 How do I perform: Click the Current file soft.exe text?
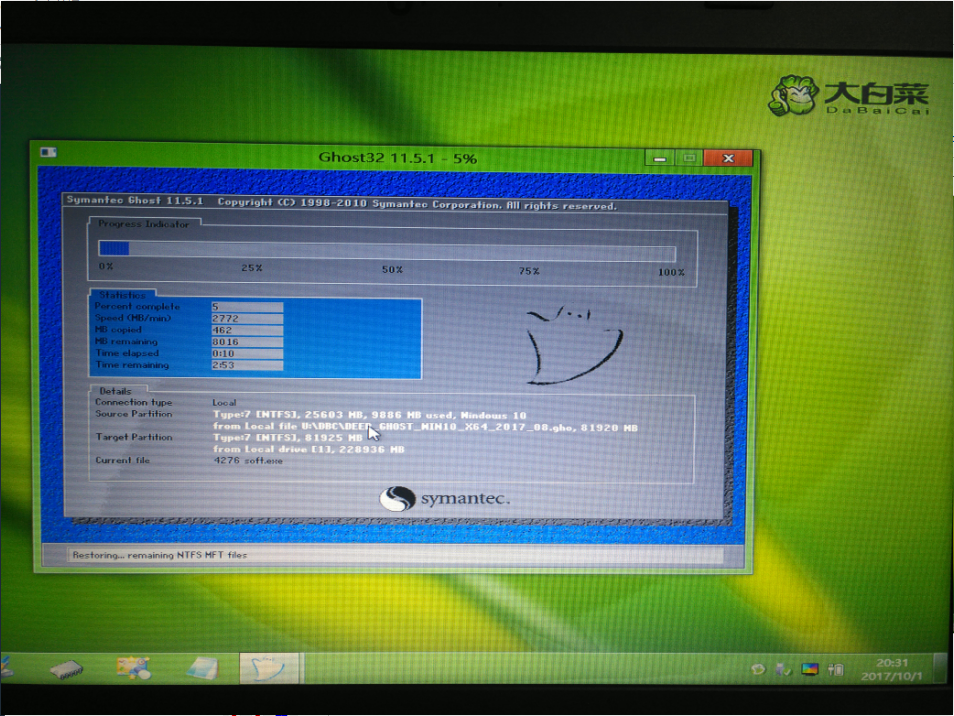click(248, 461)
